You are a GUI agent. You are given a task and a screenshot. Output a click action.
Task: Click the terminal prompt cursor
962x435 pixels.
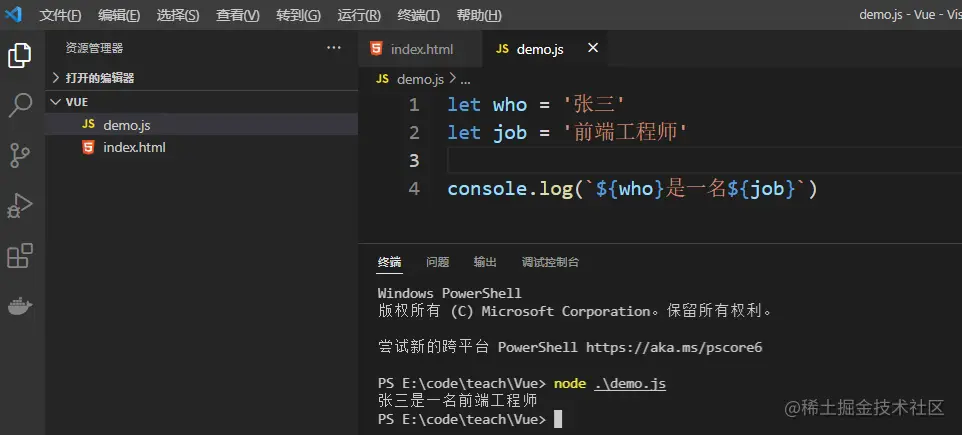point(558,419)
